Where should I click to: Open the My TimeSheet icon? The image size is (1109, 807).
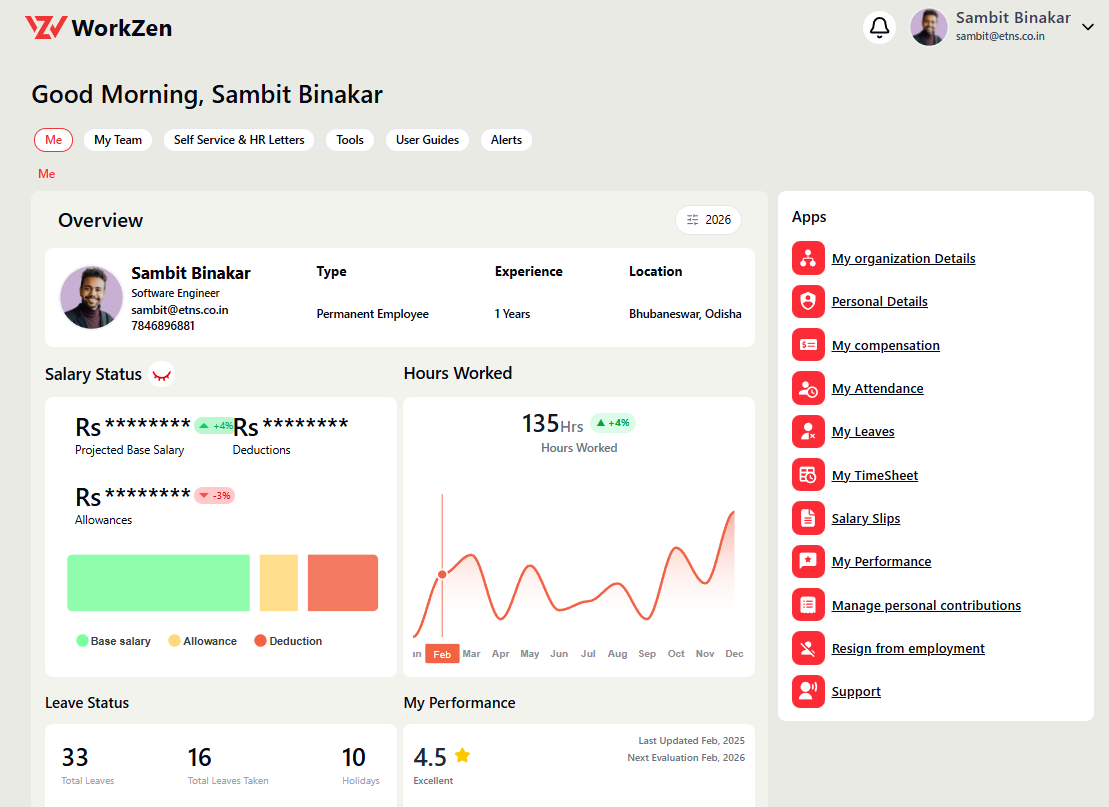[808, 475]
